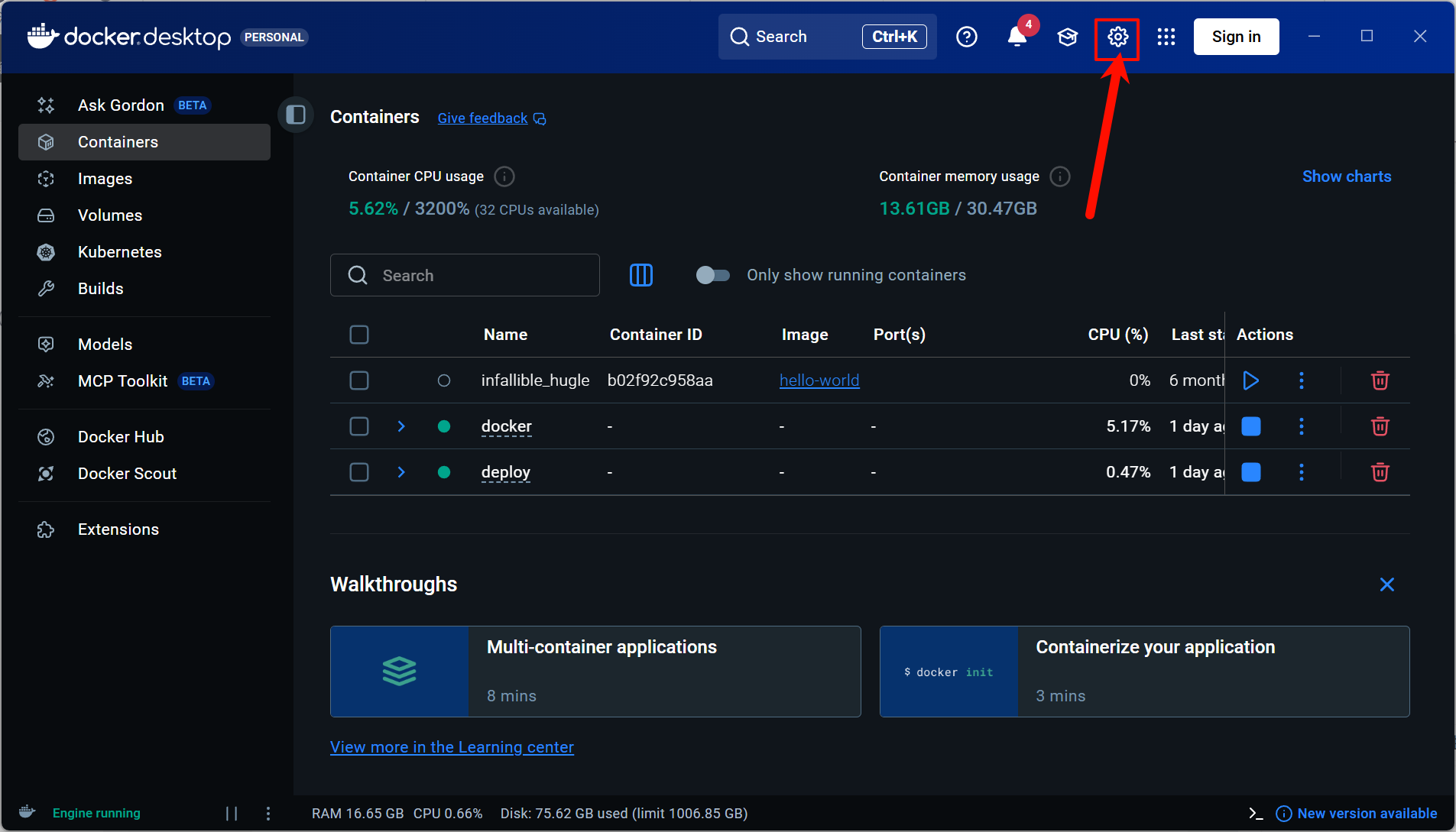Open the terminal icon in status bar

1256,814
